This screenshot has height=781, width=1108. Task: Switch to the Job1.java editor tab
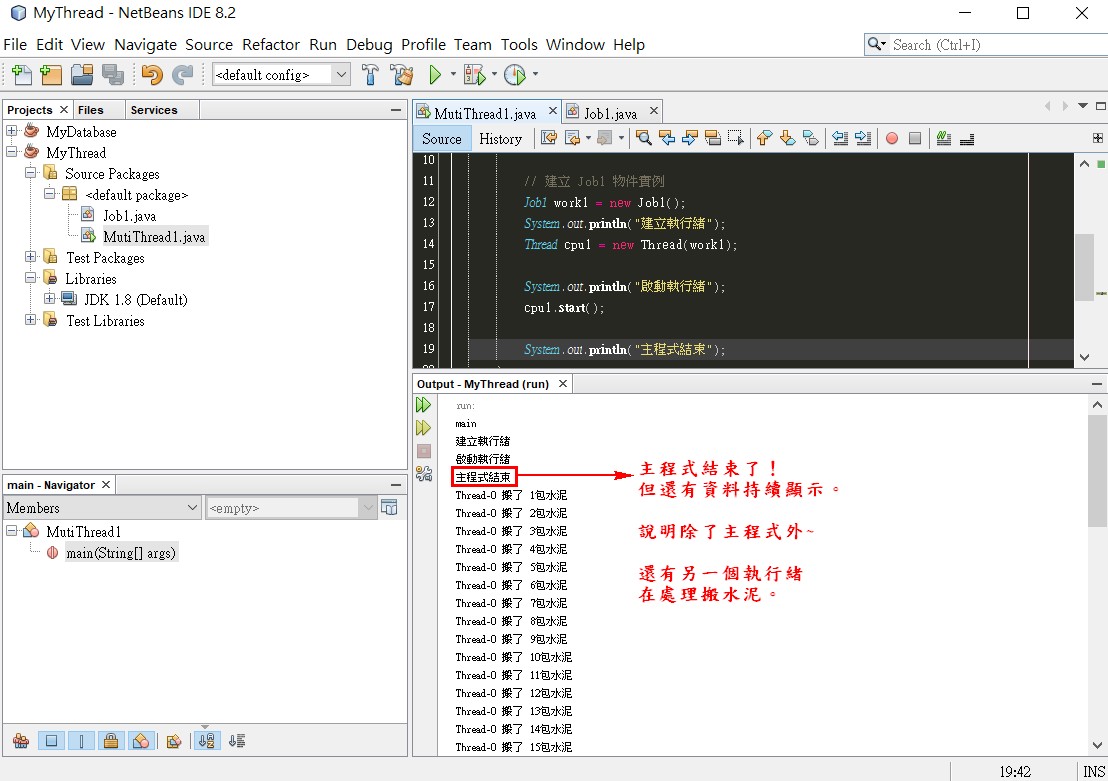(x=610, y=113)
